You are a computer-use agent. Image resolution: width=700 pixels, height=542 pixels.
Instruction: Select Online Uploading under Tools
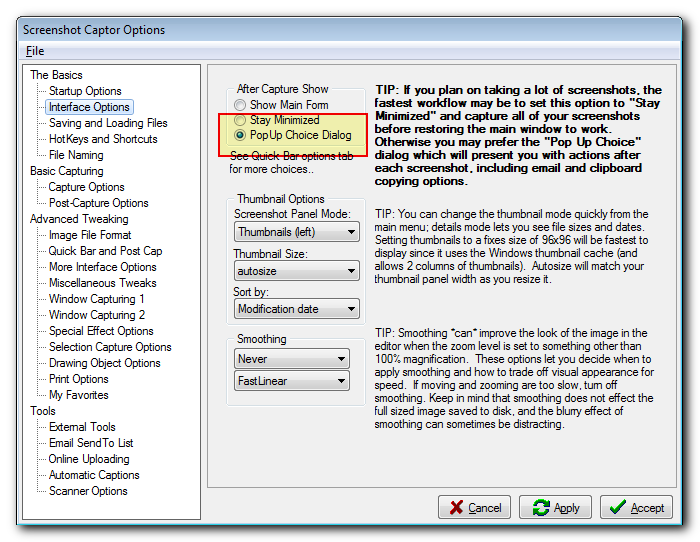click(89, 459)
